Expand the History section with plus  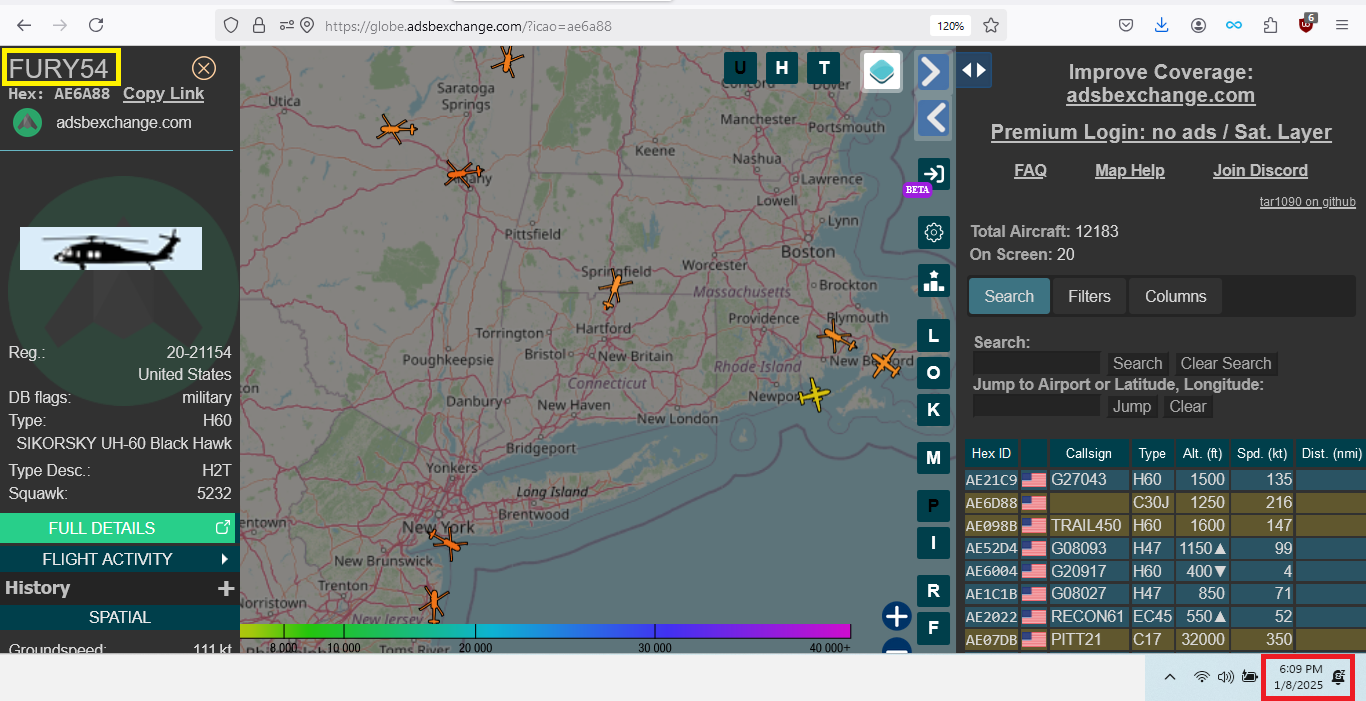click(x=226, y=588)
